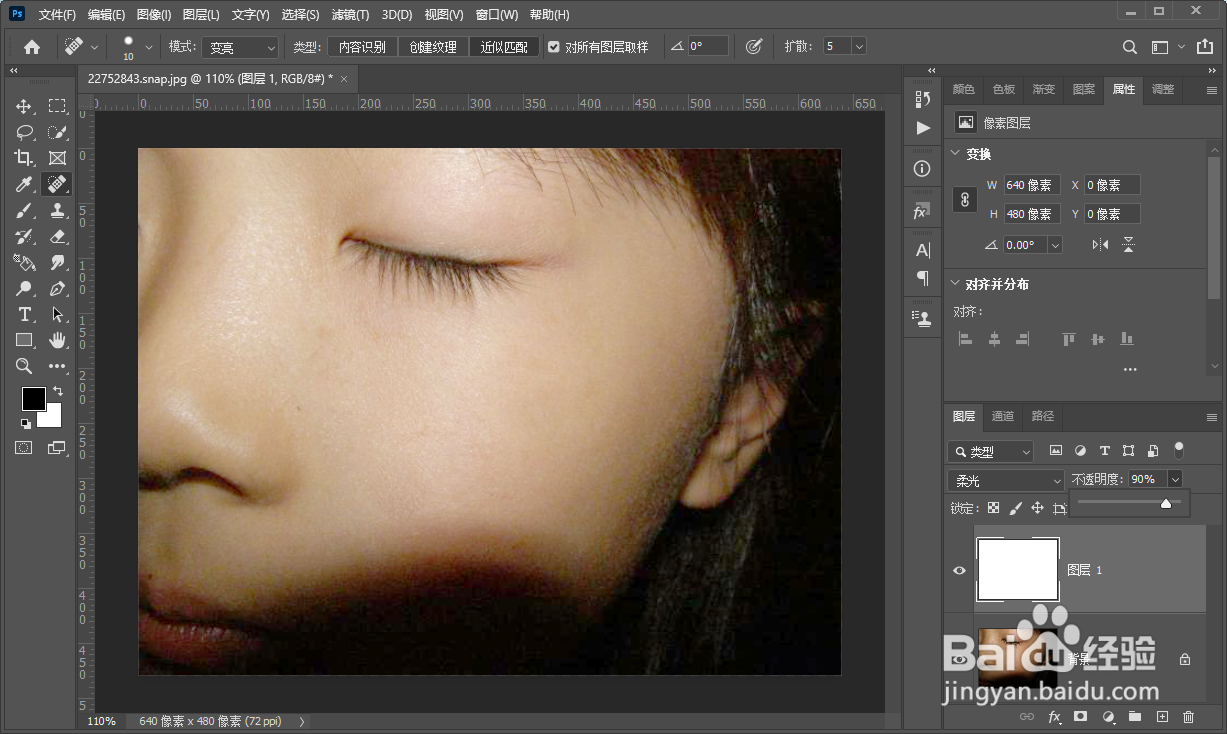Select the Crop tool
1227x734 pixels.
[x=24, y=158]
